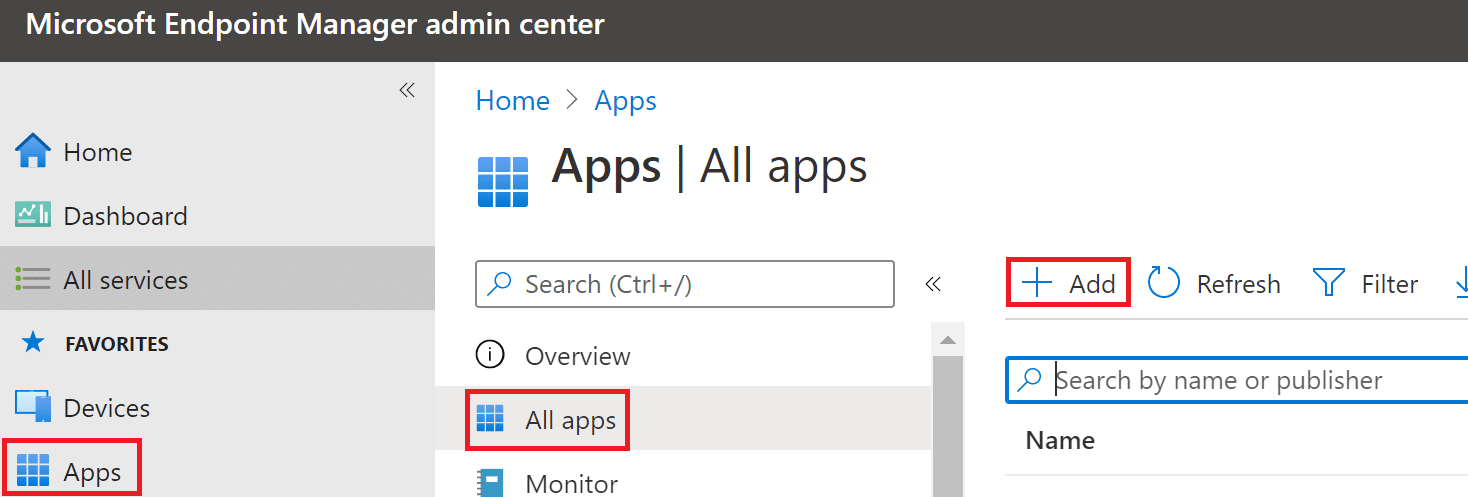The width and height of the screenshot is (1468, 497).
Task: Click the Home house icon in sidebar
Action: [33, 152]
